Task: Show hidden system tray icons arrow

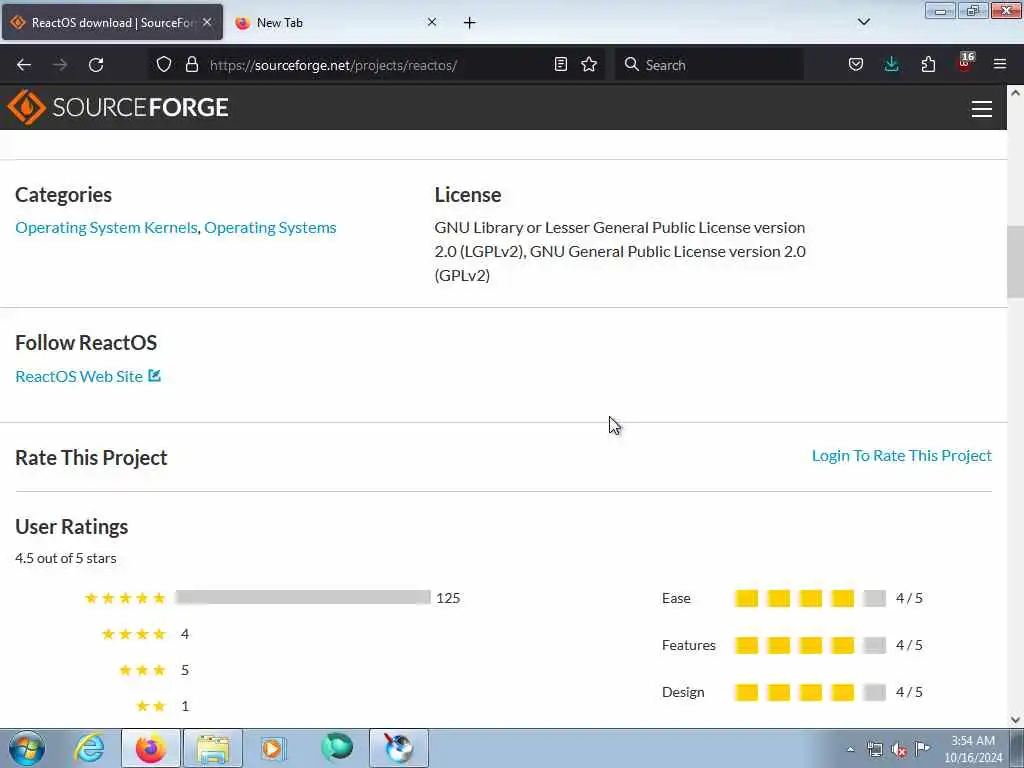Action: coord(850,749)
